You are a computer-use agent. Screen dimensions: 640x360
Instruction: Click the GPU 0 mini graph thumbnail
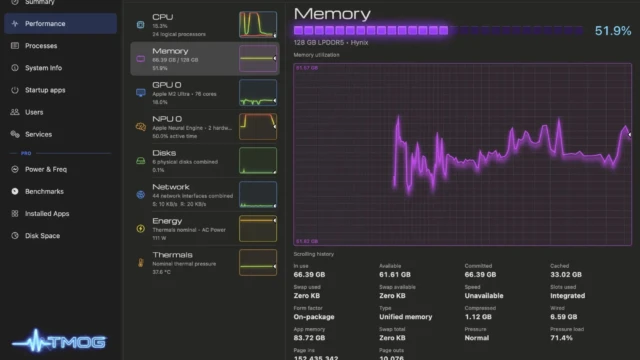point(258,93)
